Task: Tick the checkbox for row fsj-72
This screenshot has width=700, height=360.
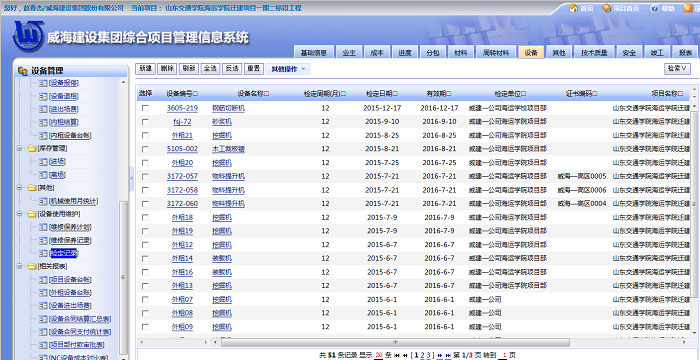Action: [145, 121]
